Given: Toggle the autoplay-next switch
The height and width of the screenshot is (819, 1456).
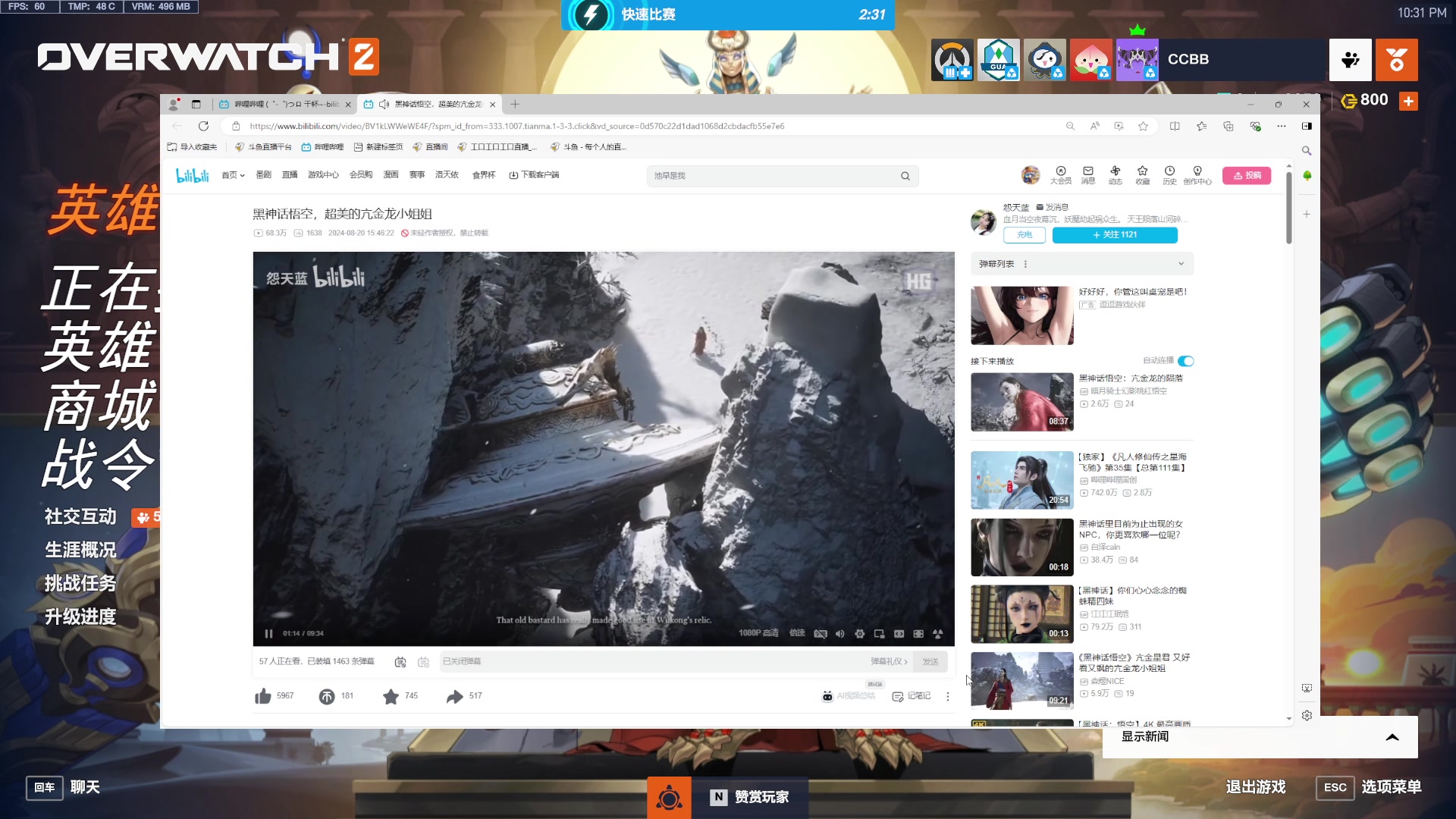Looking at the screenshot, I should [x=1185, y=361].
